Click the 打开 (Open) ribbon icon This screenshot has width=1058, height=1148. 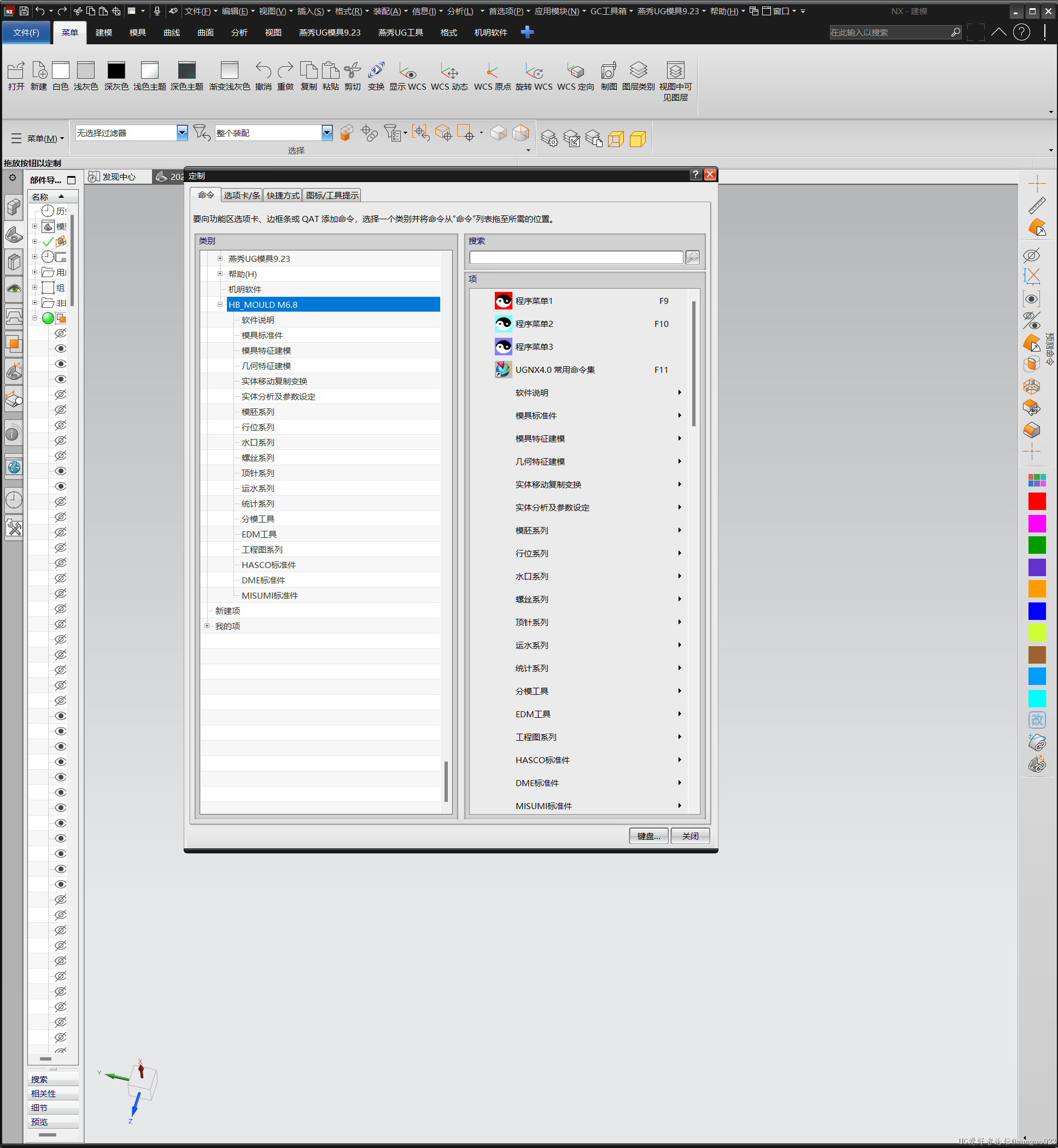[16, 72]
